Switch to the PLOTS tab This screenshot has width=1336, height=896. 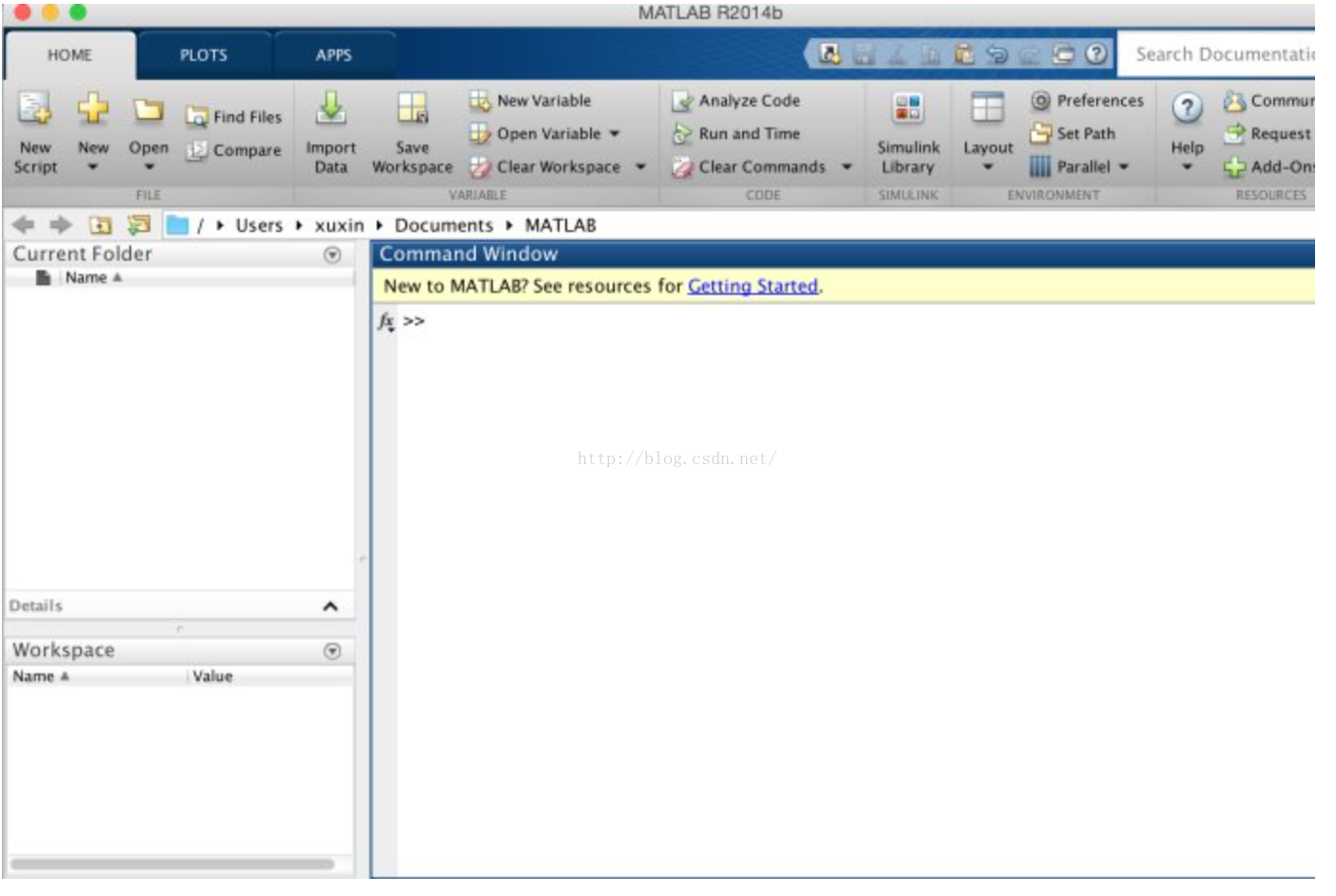(204, 55)
